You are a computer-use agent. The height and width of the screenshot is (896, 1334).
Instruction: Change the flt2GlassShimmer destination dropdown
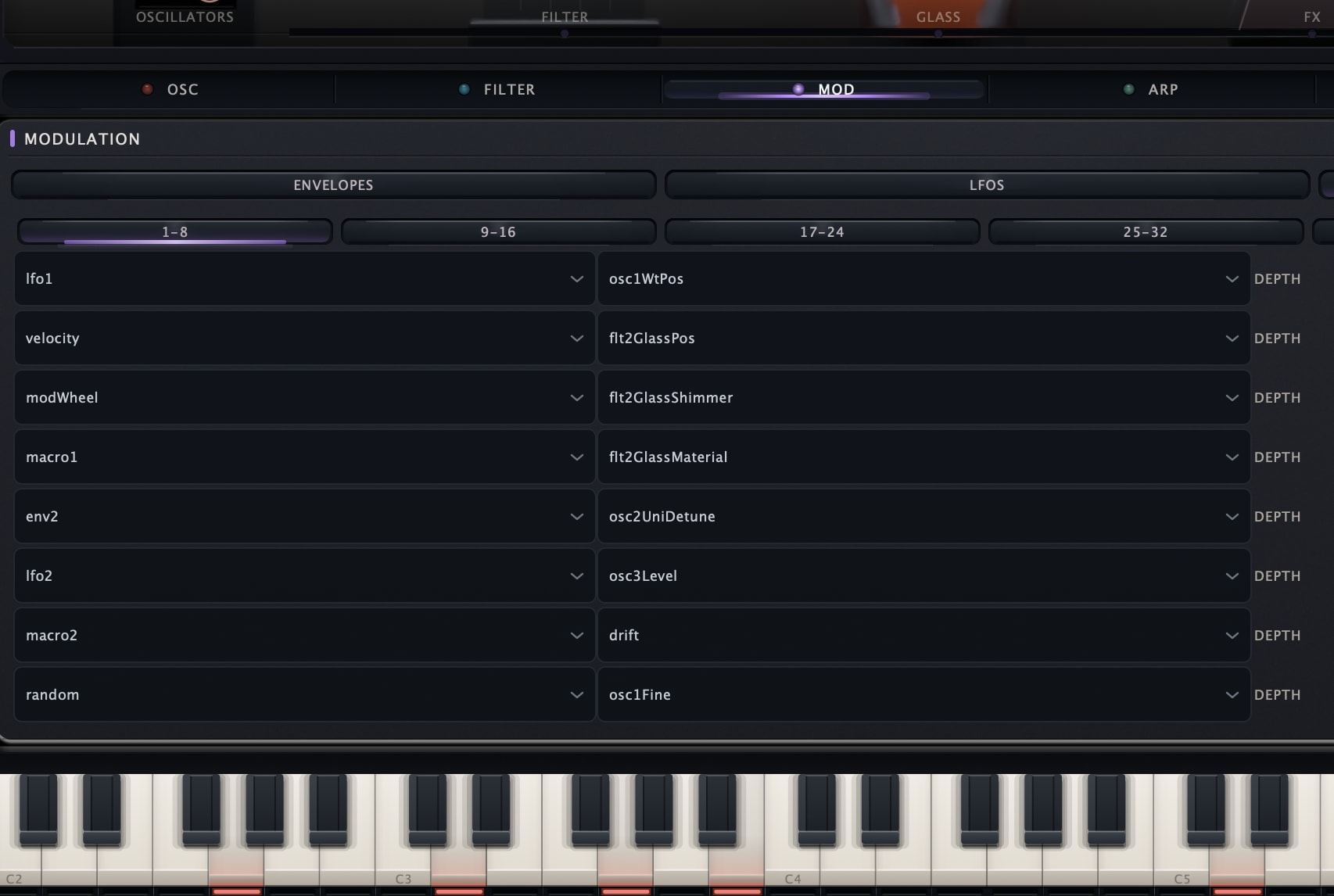click(x=923, y=398)
